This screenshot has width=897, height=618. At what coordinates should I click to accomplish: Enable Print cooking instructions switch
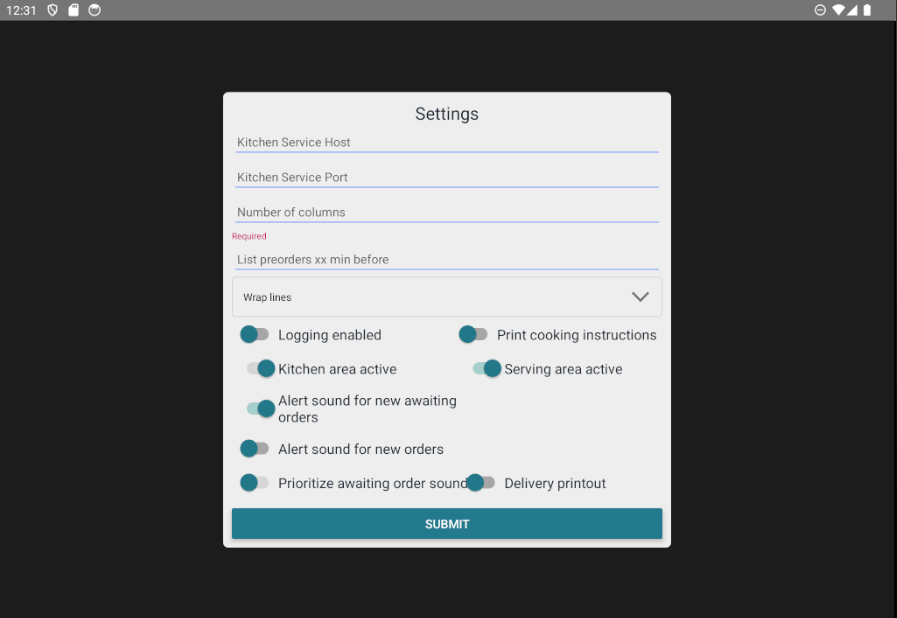tap(473, 335)
